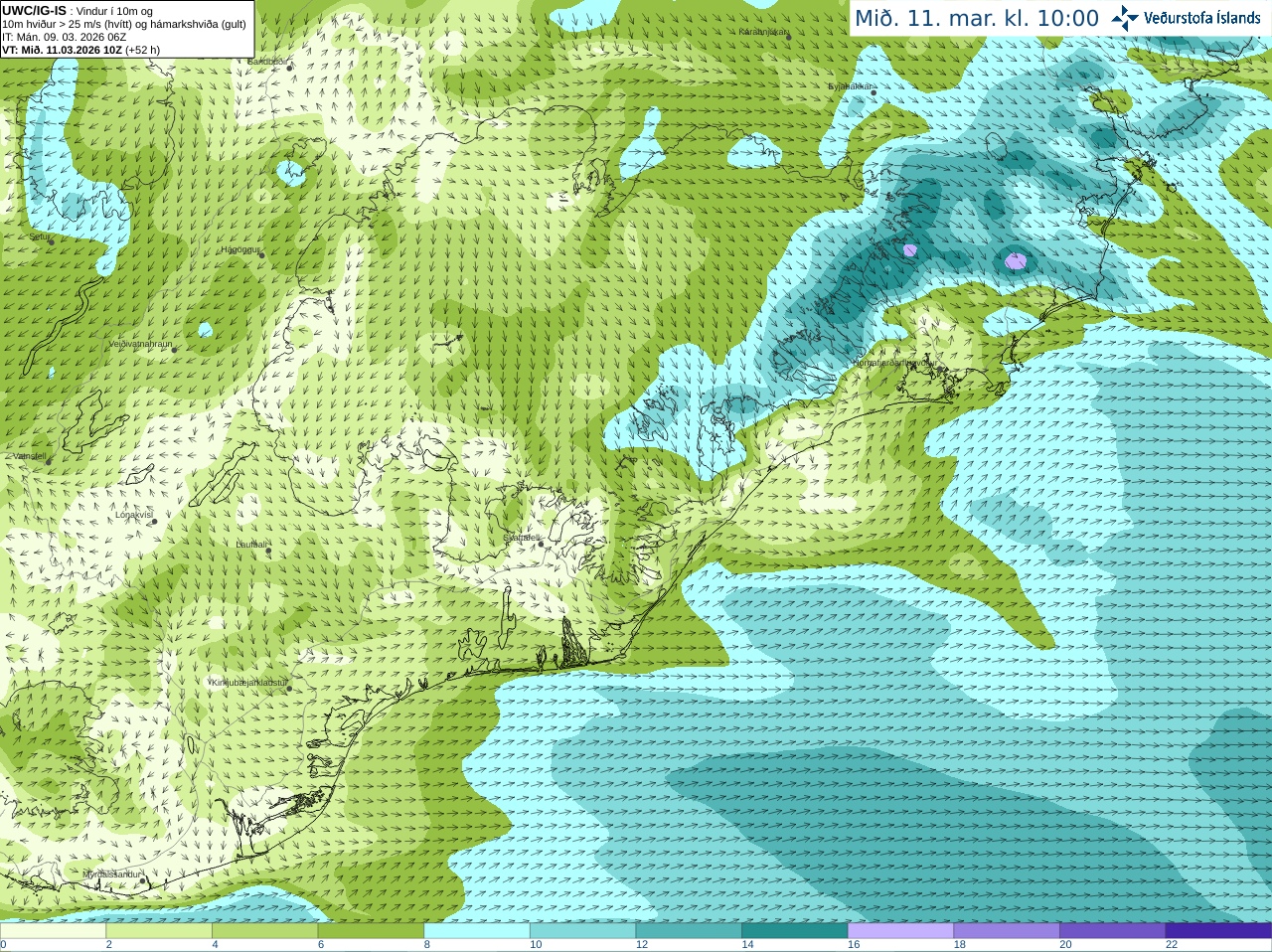Click the Laufbali station marker dot
Screen dimensions: 1272x952
(268, 549)
